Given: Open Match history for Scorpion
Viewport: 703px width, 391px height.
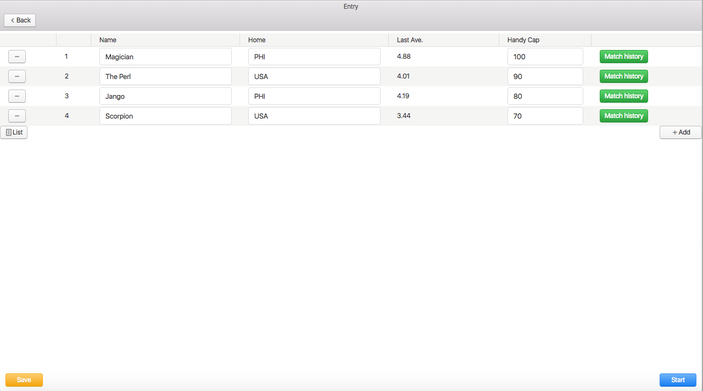Looking at the screenshot, I should [x=624, y=116].
